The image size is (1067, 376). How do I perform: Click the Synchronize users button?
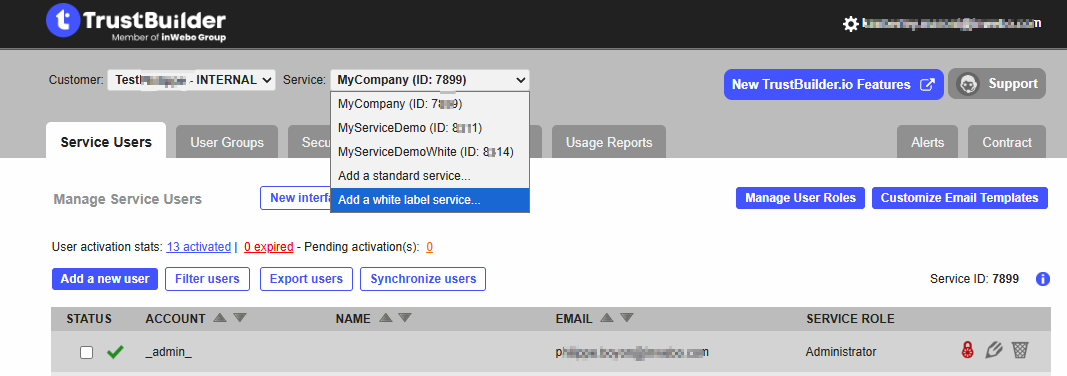tap(423, 279)
